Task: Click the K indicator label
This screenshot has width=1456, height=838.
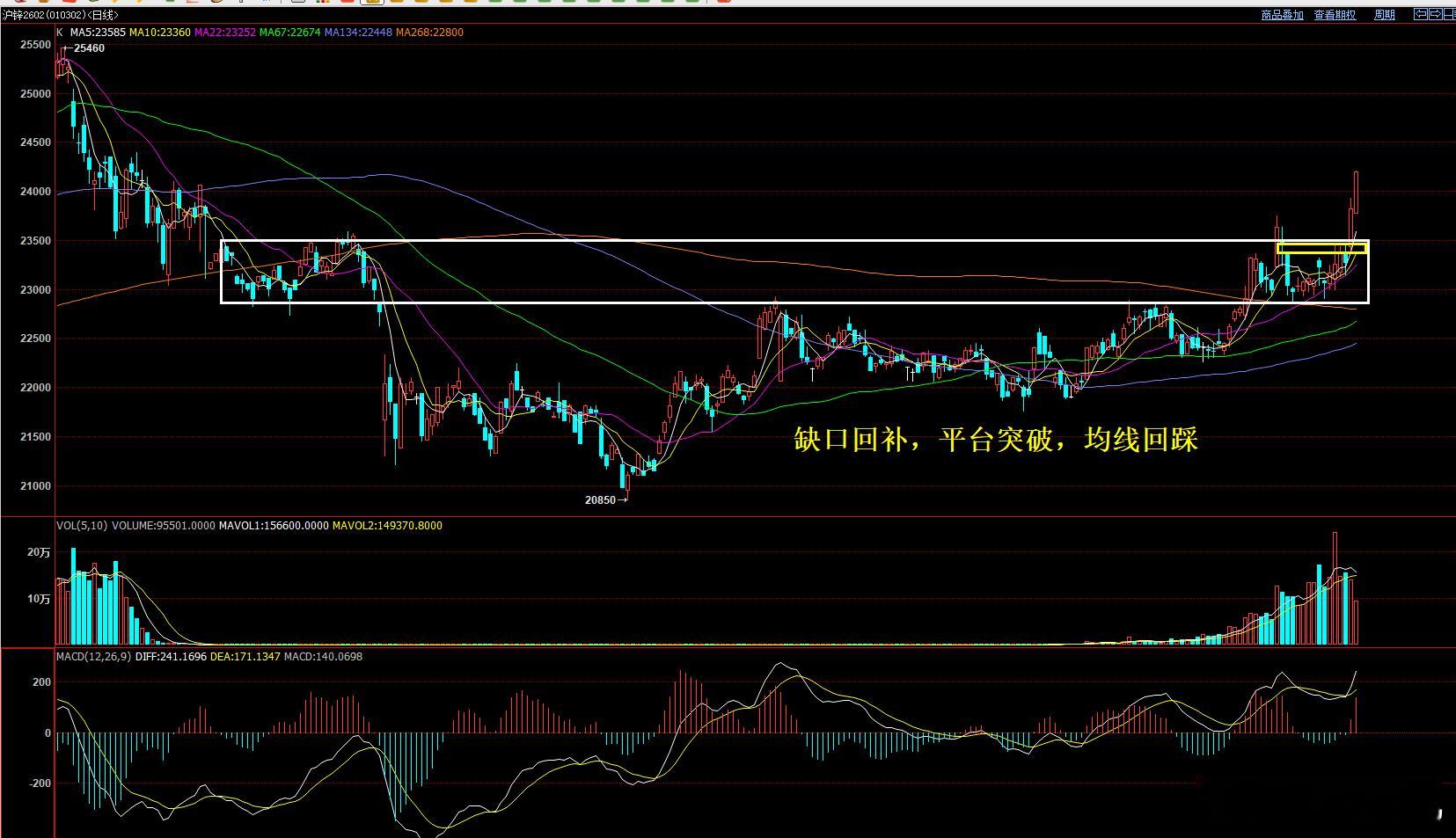Action: tap(60, 33)
